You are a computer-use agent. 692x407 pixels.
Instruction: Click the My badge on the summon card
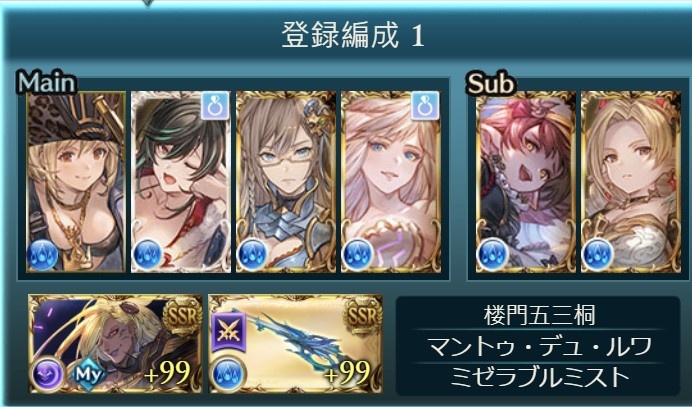(x=89, y=374)
